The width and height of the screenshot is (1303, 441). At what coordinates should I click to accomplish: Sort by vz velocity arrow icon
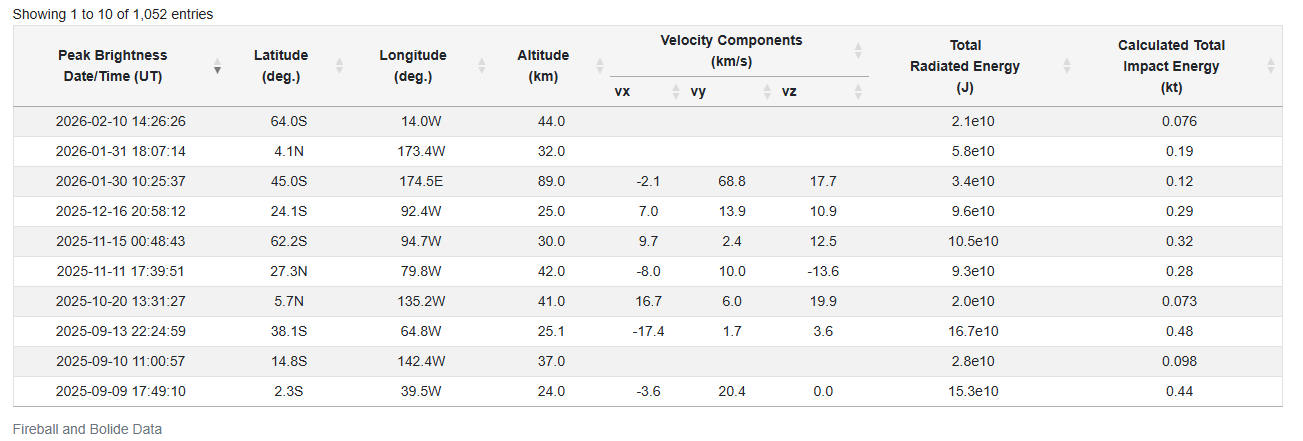coord(857,92)
